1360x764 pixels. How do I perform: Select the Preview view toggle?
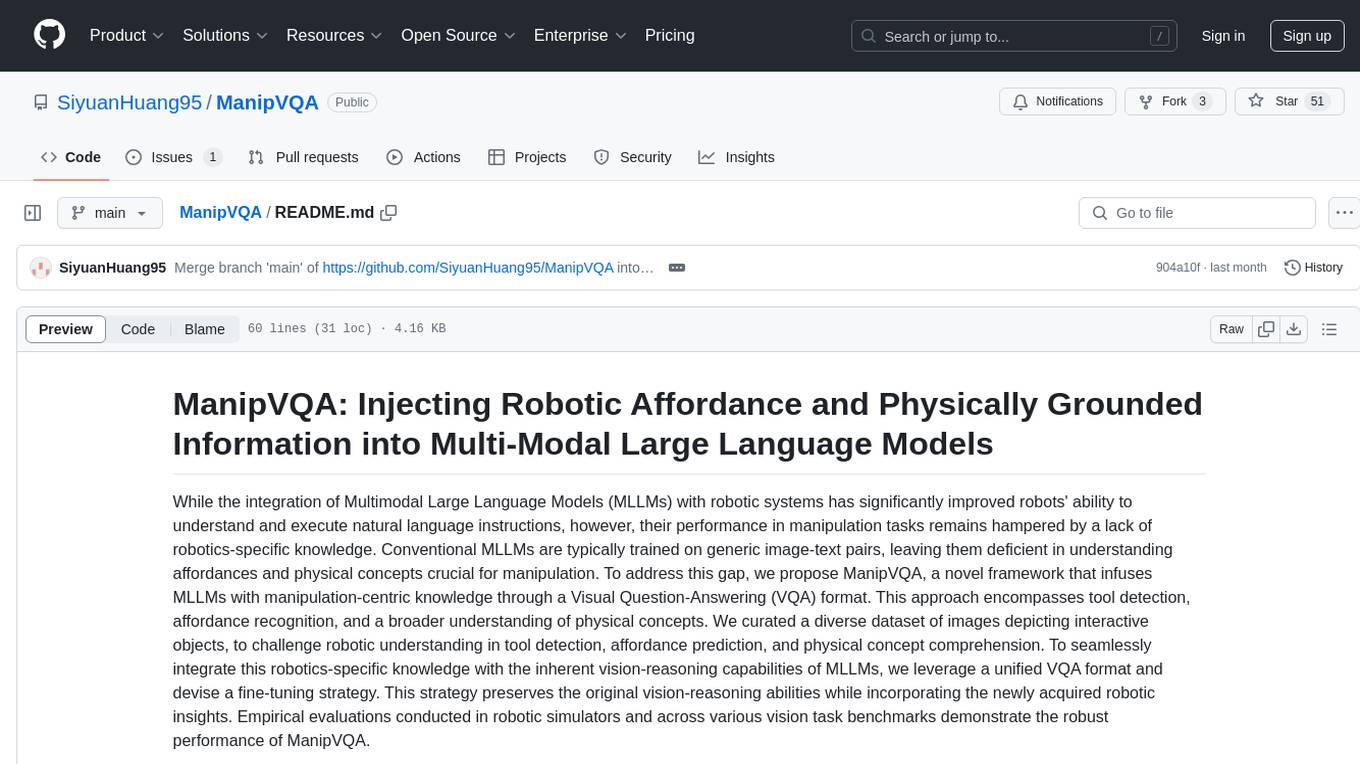click(x=66, y=329)
